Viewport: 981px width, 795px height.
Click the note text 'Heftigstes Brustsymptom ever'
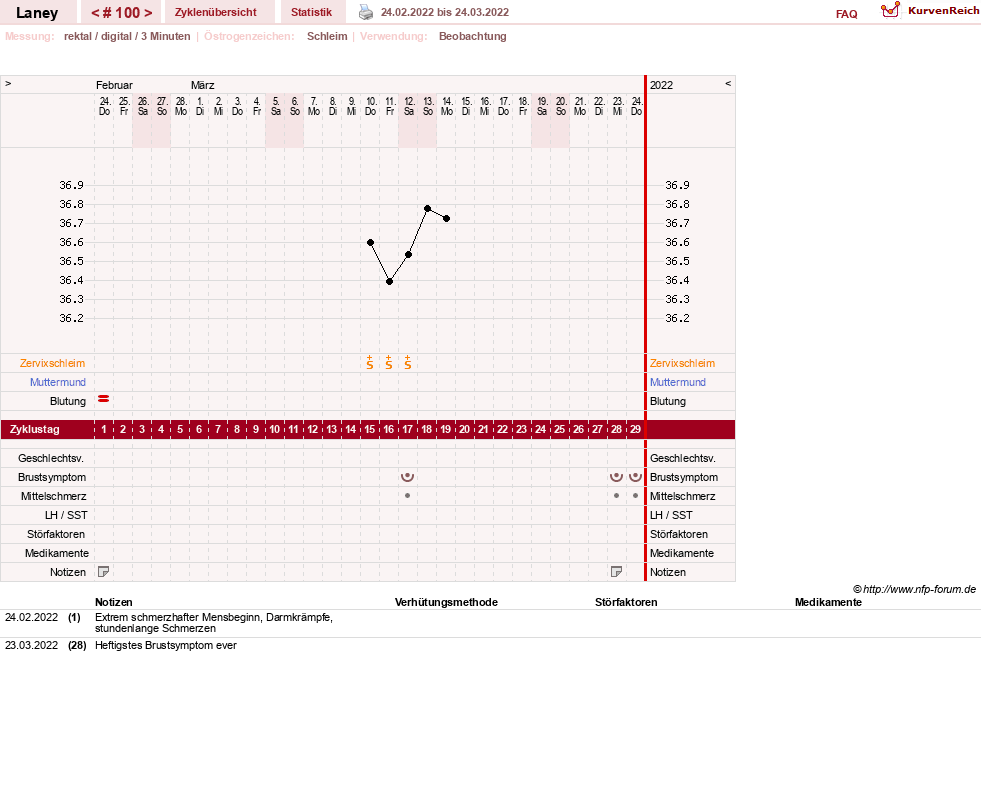166,646
